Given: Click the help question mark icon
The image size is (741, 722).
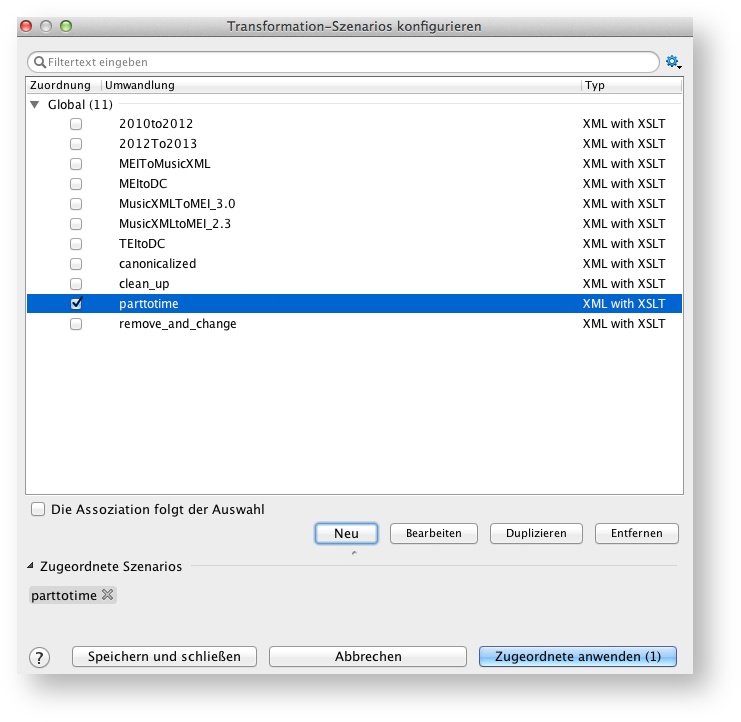Looking at the screenshot, I should (x=39, y=657).
